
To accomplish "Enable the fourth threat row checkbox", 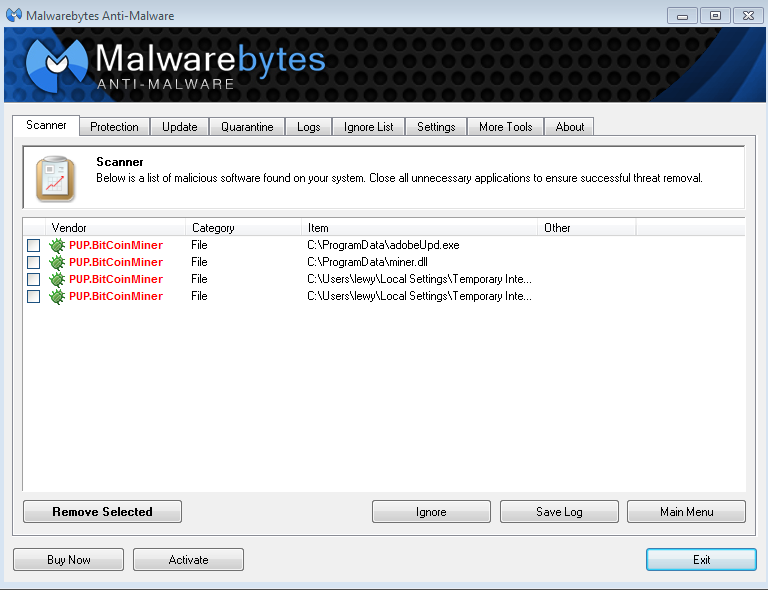I will point(34,296).
